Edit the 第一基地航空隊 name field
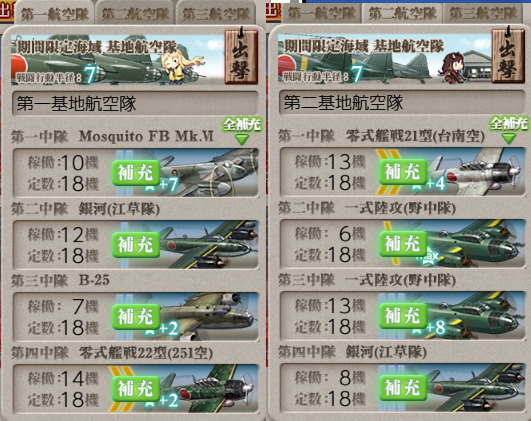The image size is (531, 421). coord(135,103)
